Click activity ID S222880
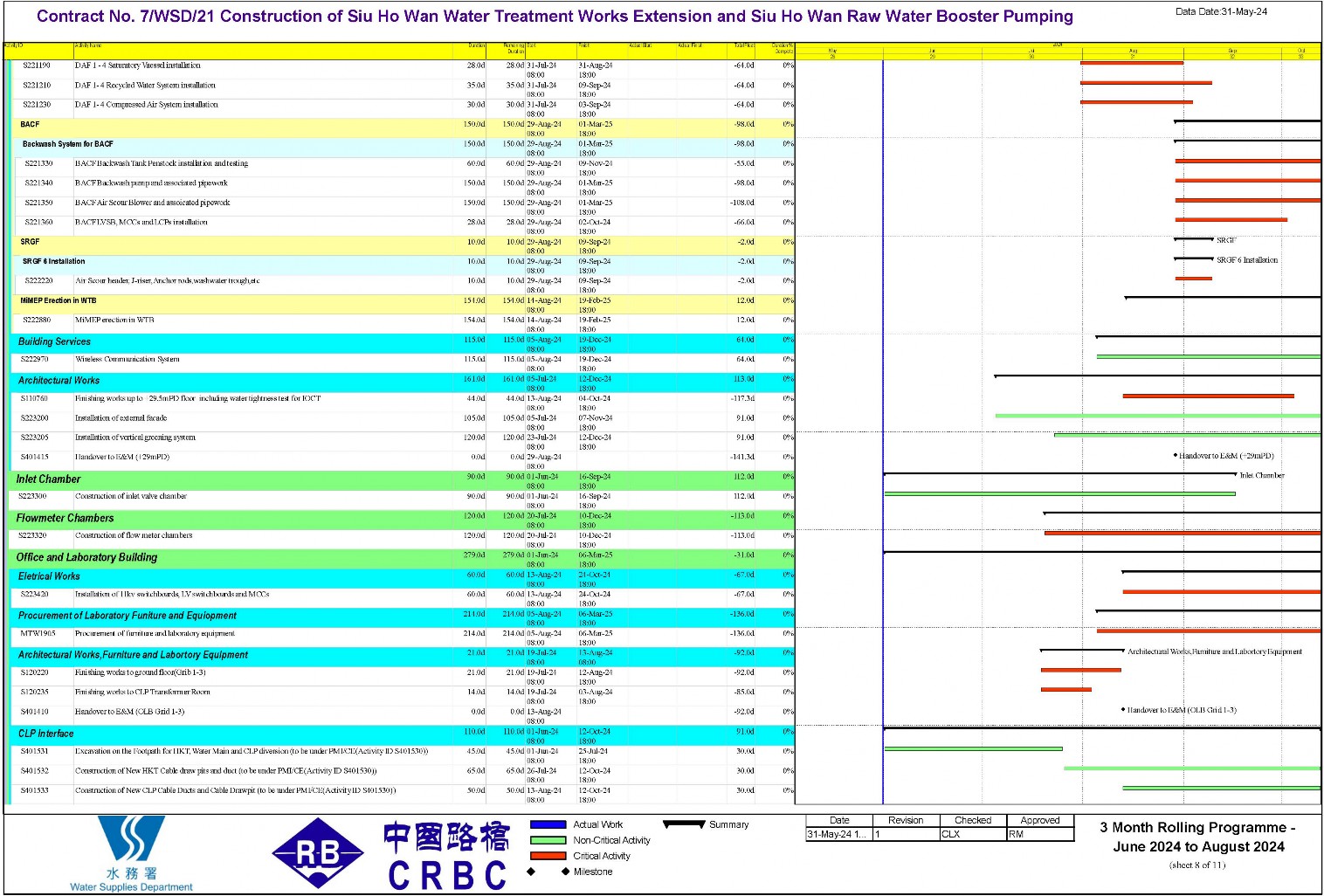 pos(37,320)
